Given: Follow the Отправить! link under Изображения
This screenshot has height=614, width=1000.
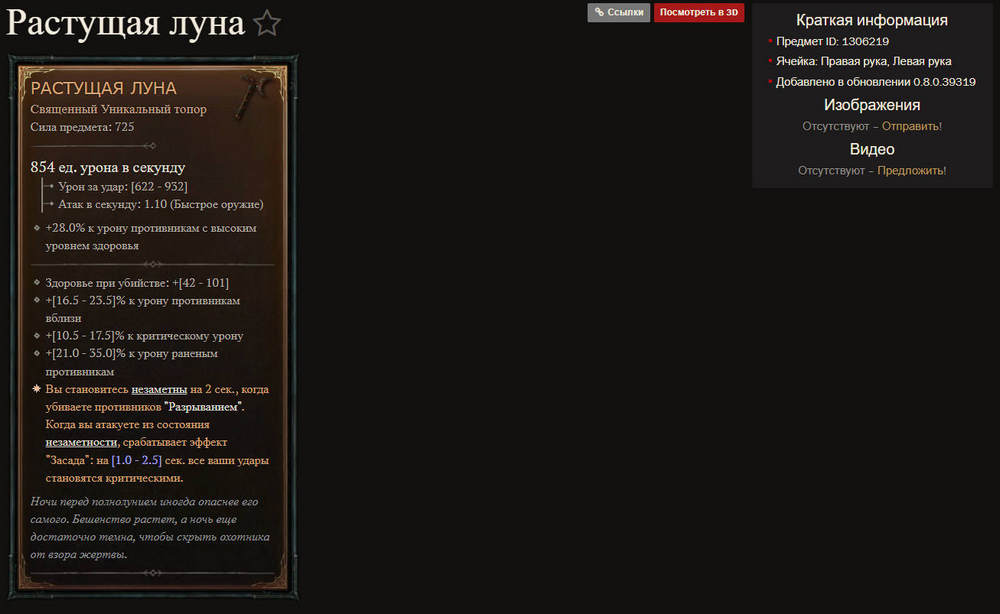Looking at the screenshot, I should tap(911, 126).
